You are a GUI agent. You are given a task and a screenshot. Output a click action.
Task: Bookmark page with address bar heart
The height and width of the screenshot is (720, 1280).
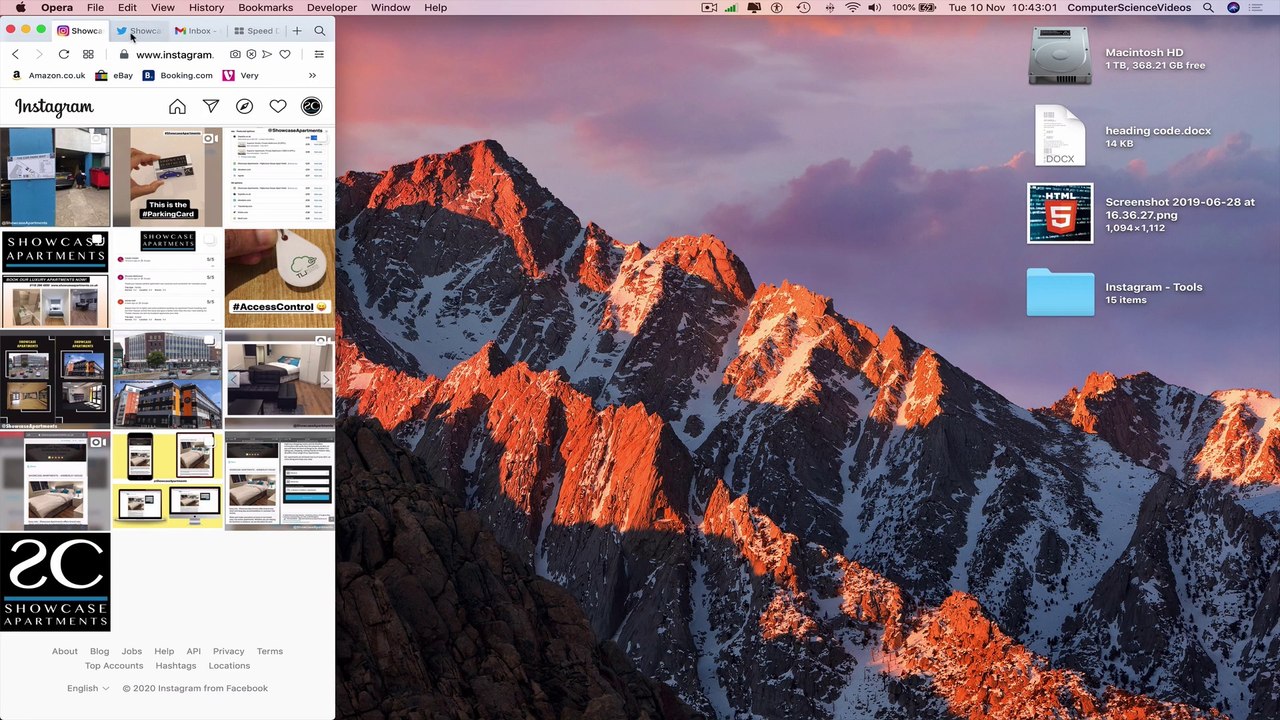point(285,54)
